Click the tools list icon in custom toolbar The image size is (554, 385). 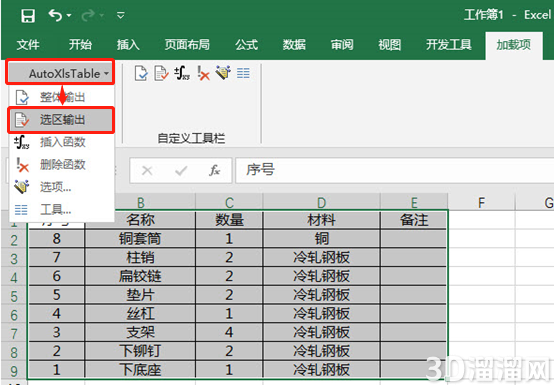(243, 73)
